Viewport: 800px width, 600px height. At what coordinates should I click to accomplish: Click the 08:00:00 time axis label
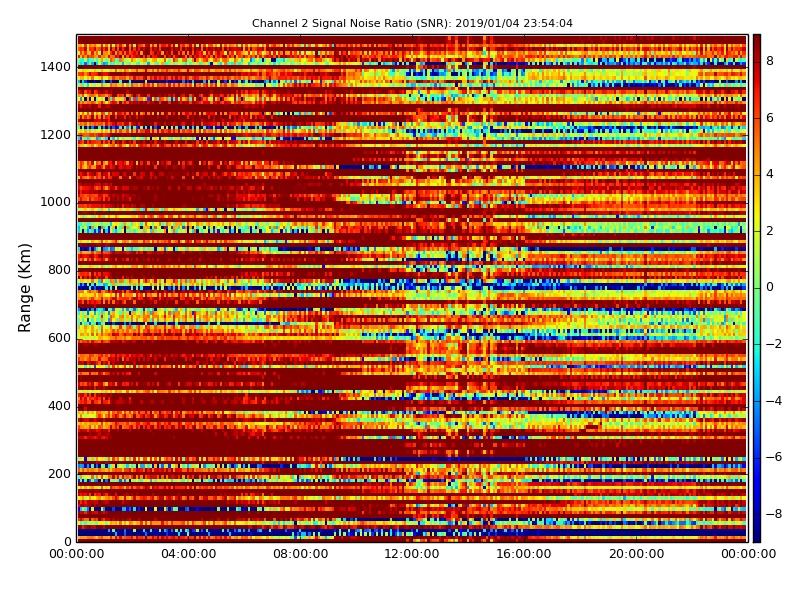301,554
